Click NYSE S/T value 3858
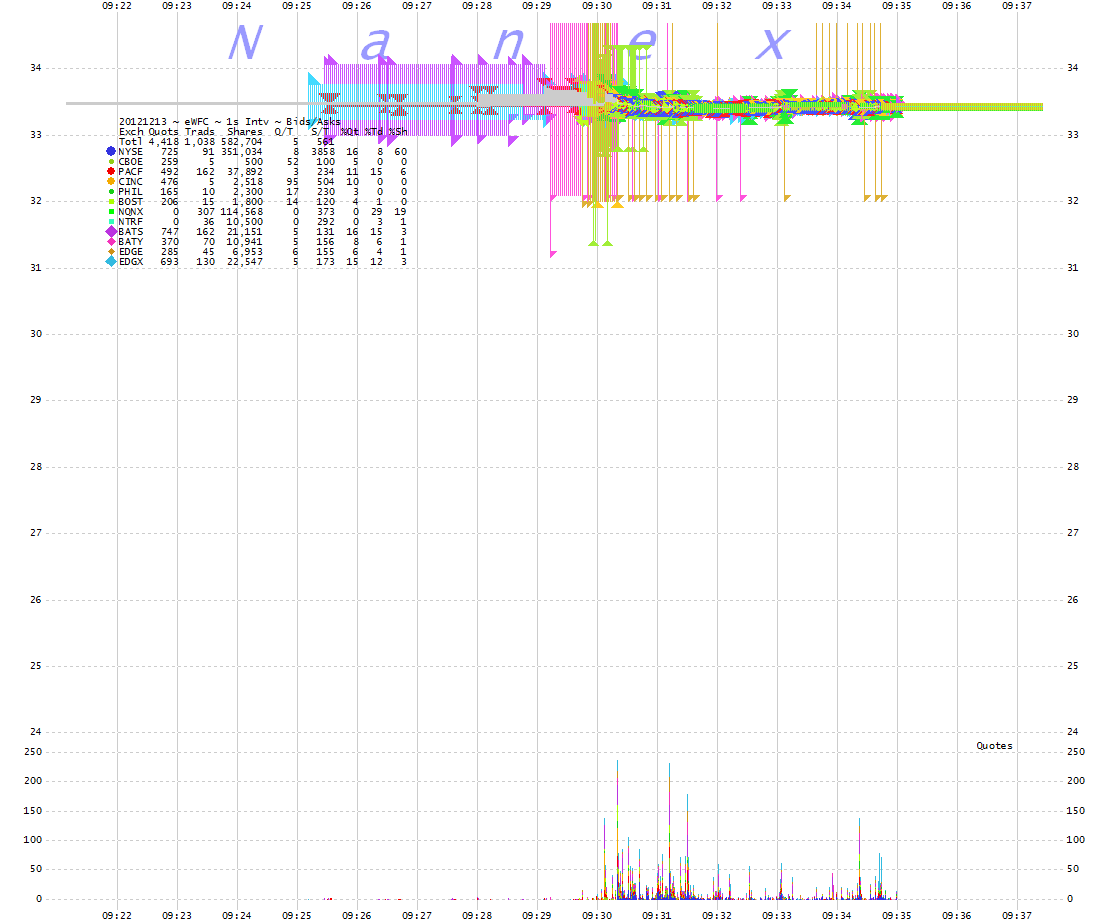The width and height of the screenshot is (1109, 922). (323, 151)
